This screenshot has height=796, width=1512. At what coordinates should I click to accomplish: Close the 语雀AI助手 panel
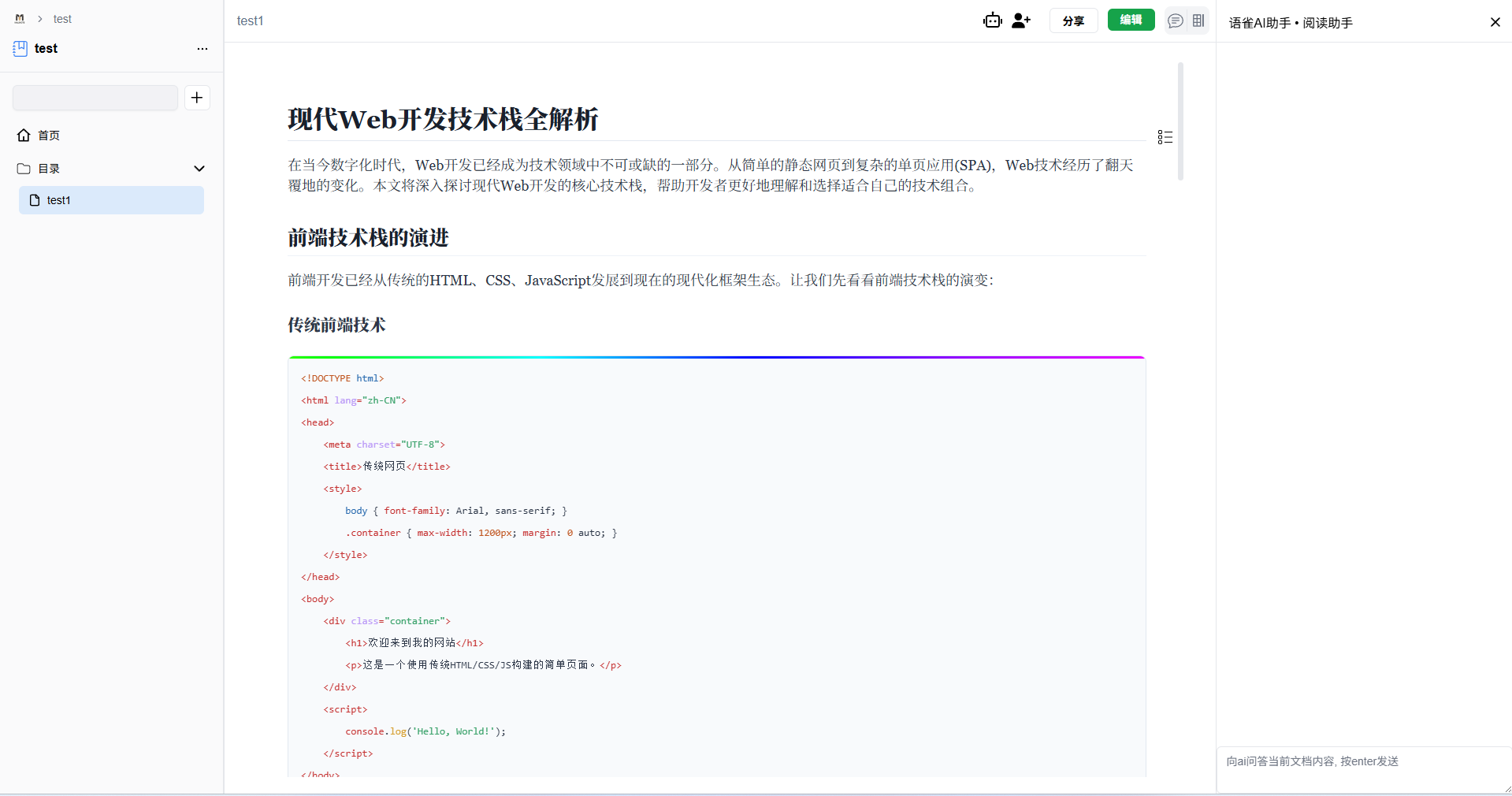point(1495,22)
